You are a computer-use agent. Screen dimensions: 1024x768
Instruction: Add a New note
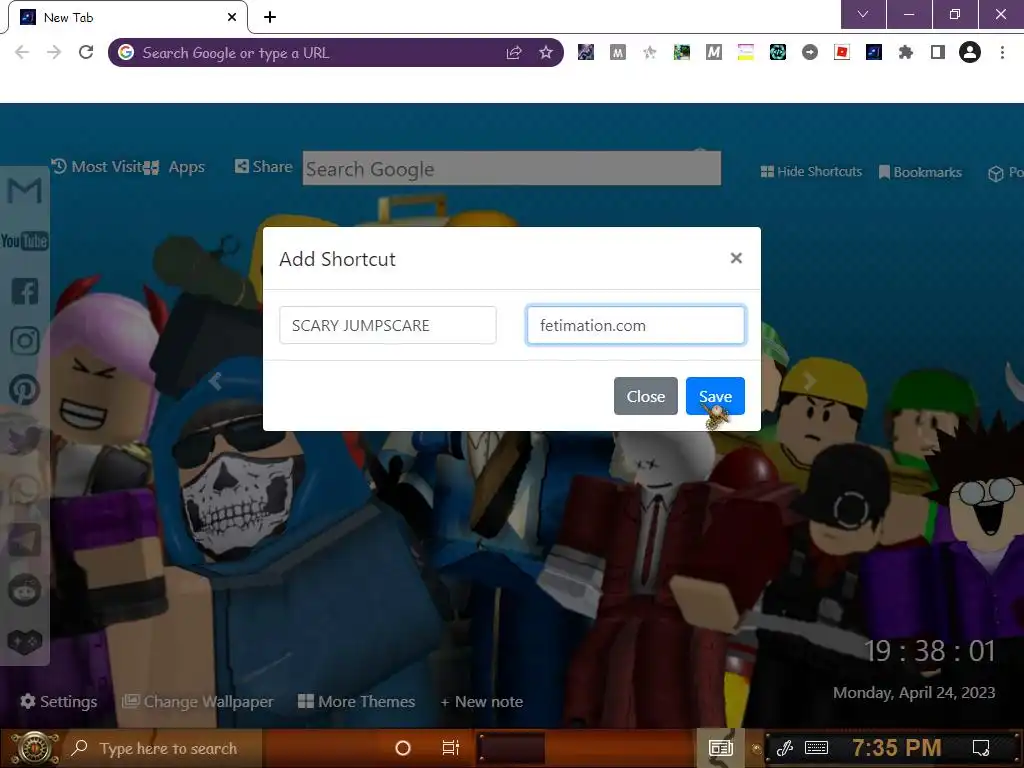pos(482,702)
